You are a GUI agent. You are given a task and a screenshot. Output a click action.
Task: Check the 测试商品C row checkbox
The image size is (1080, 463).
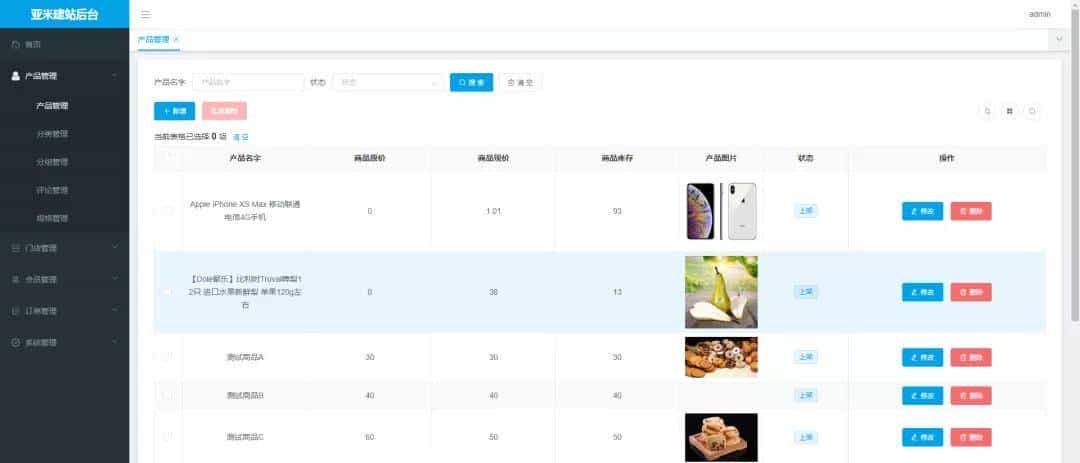[168, 437]
